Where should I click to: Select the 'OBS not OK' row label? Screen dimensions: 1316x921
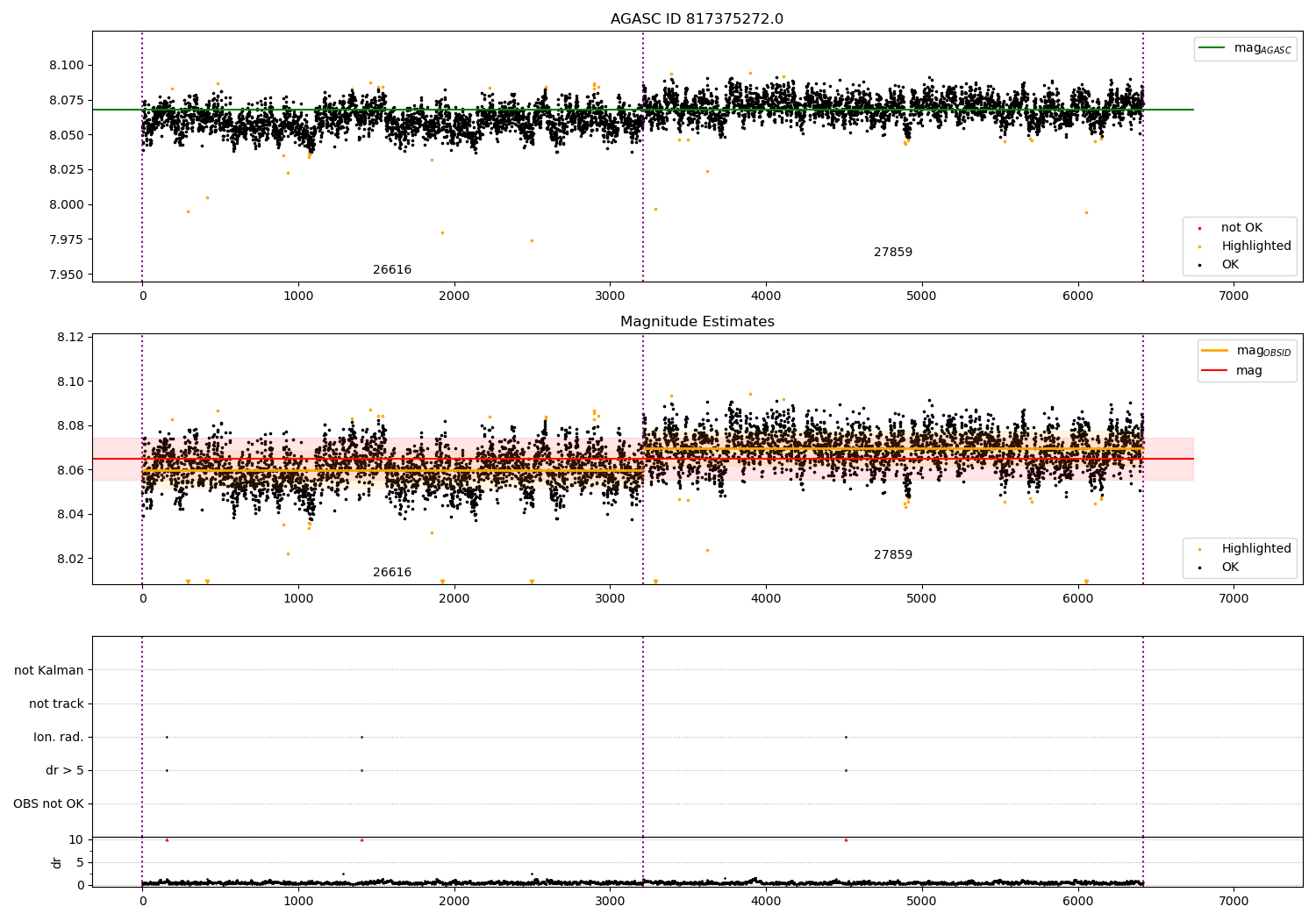pos(48,803)
